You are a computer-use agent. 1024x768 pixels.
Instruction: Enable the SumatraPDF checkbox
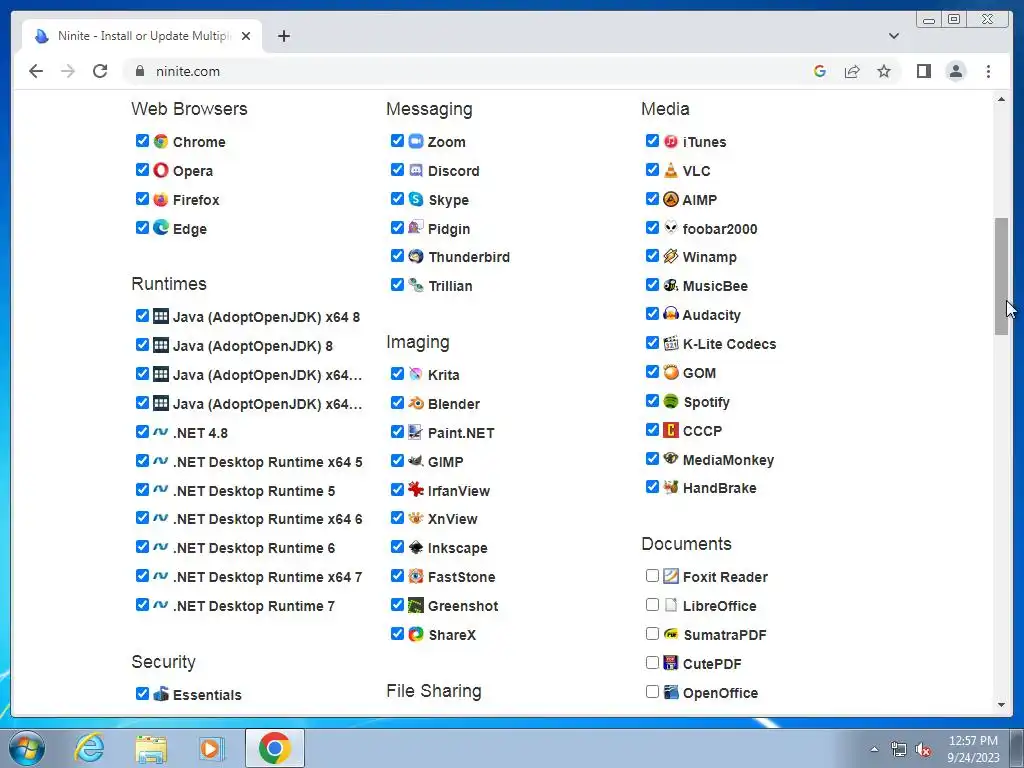[x=652, y=633]
